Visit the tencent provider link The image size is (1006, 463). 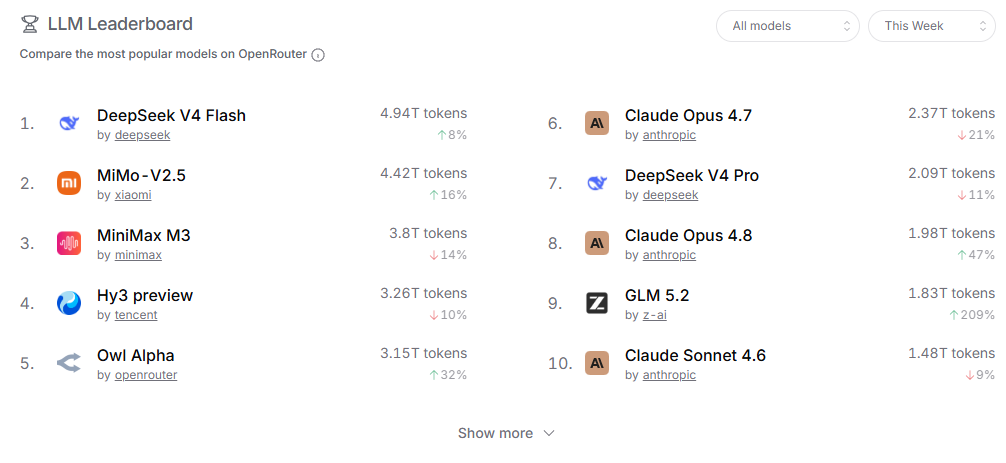[x=136, y=315]
